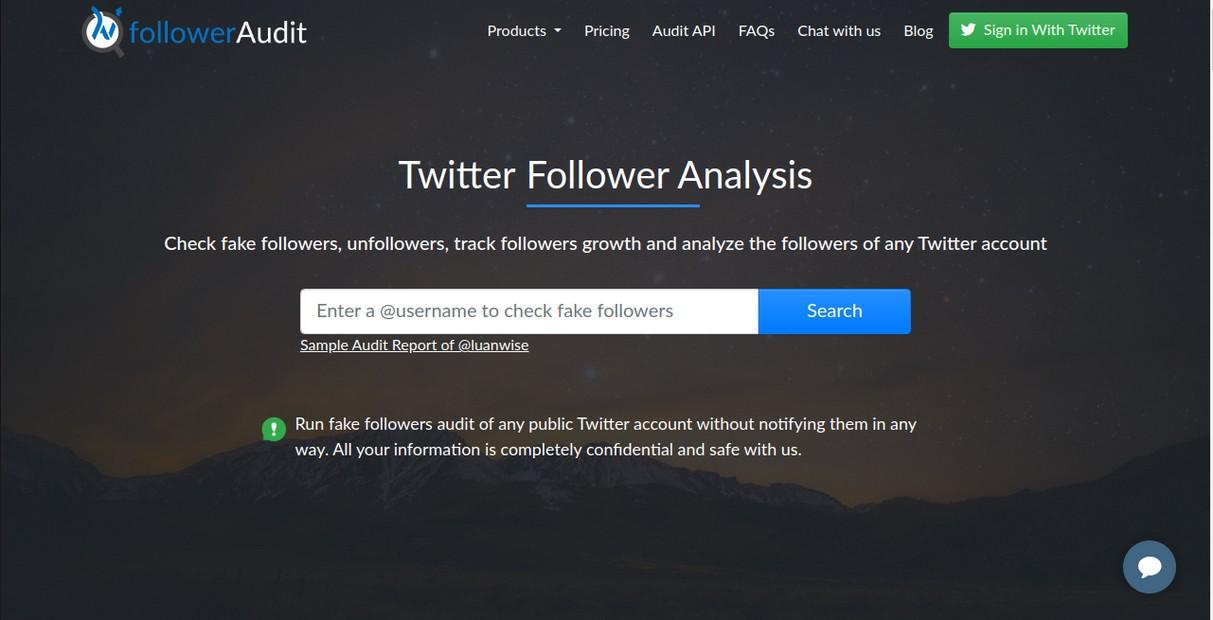Expand the Products dropdown menu
The width and height of the screenshot is (1213, 620).
[x=524, y=31]
